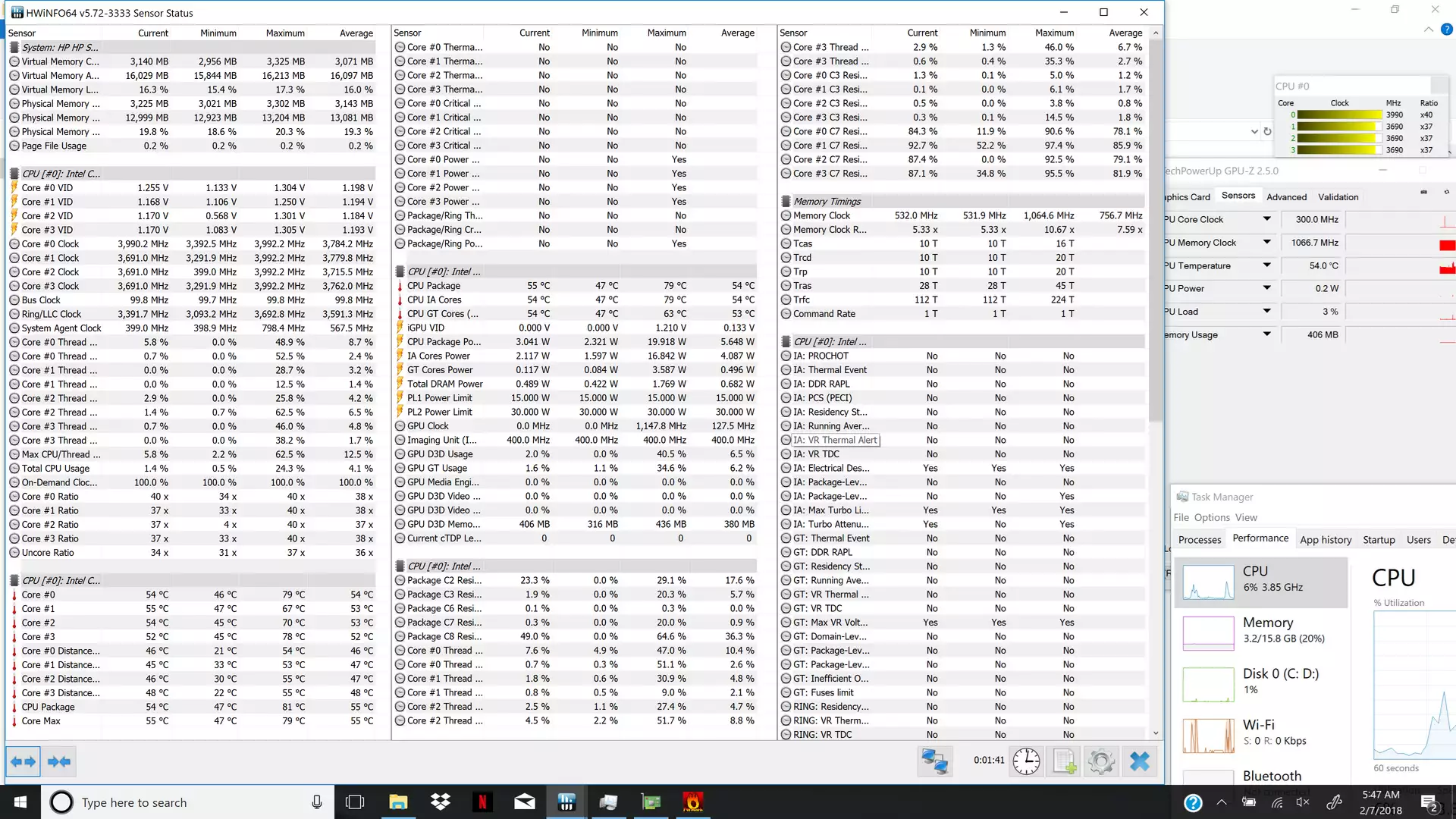Close sensors with the blue X icon
The height and width of the screenshot is (819, 1456).
[x=1139, y=761]
